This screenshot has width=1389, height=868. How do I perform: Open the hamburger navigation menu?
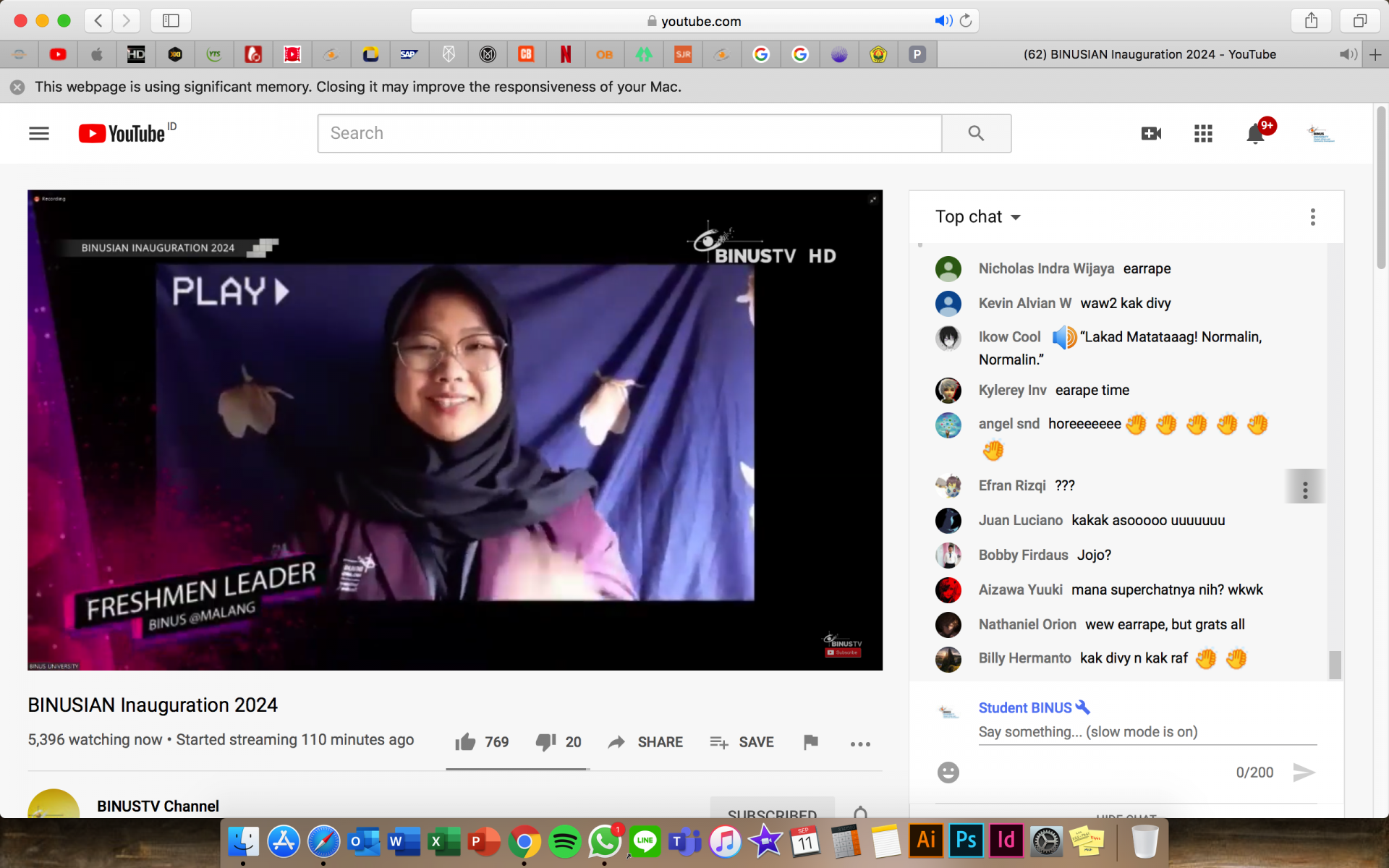pos(38,133)
